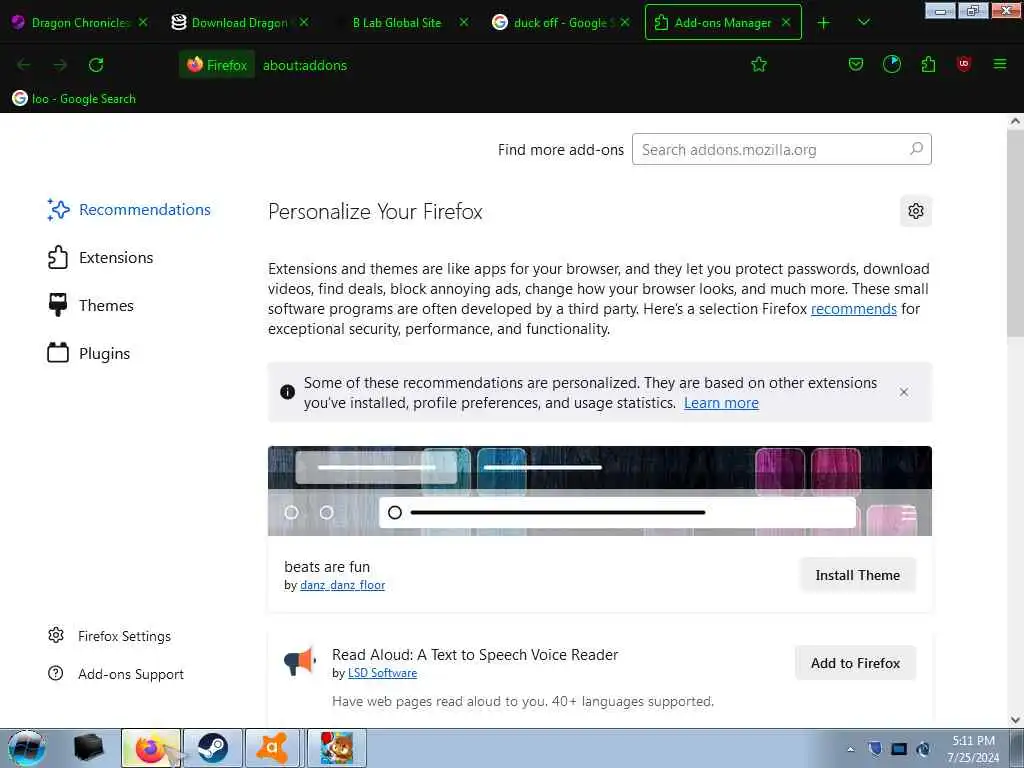The width and height of the screenshot is (1024, 768).
Task: Click the page scrollbar up arrow
Action: (1015, 121)
